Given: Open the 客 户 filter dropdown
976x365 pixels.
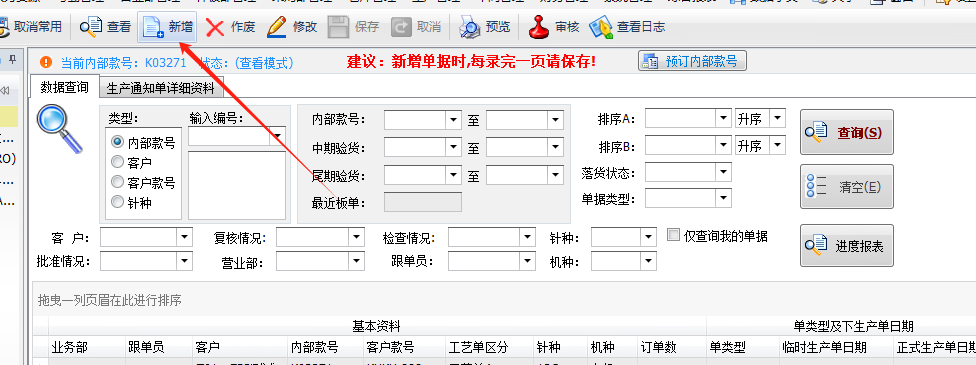Looking at the screenshot, I should [x=185, y=237].
